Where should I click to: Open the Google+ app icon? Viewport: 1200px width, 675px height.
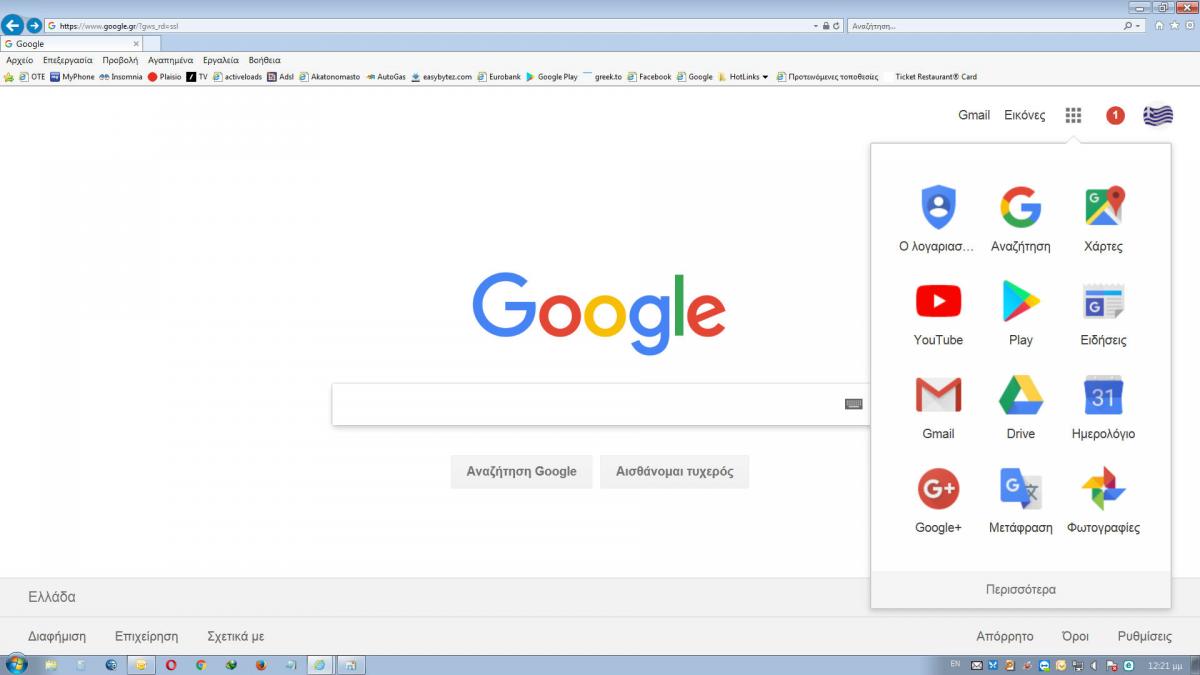click(938, 489)
